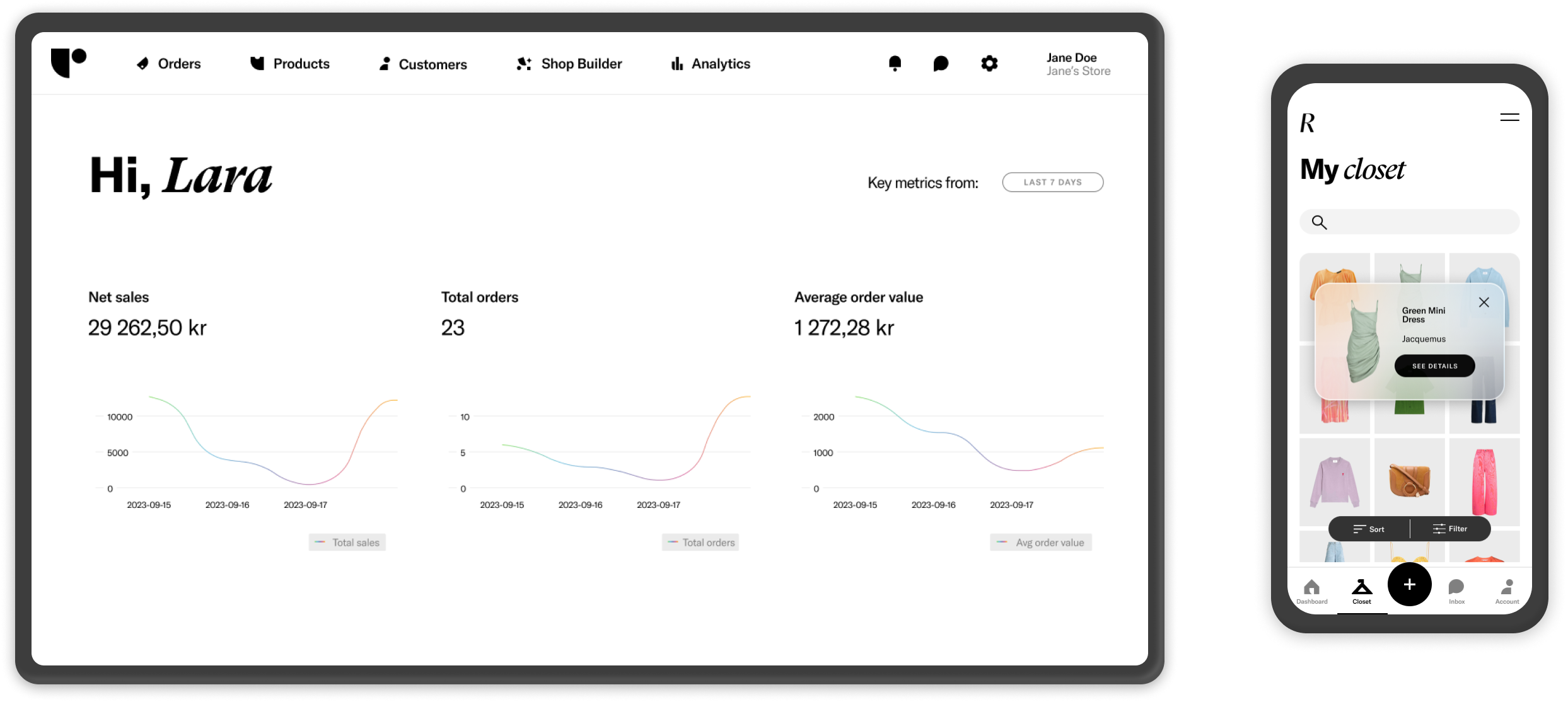The image size is (1568, 702).
Task: Click the Total orders line chart
Action: [x=599, y=451]
